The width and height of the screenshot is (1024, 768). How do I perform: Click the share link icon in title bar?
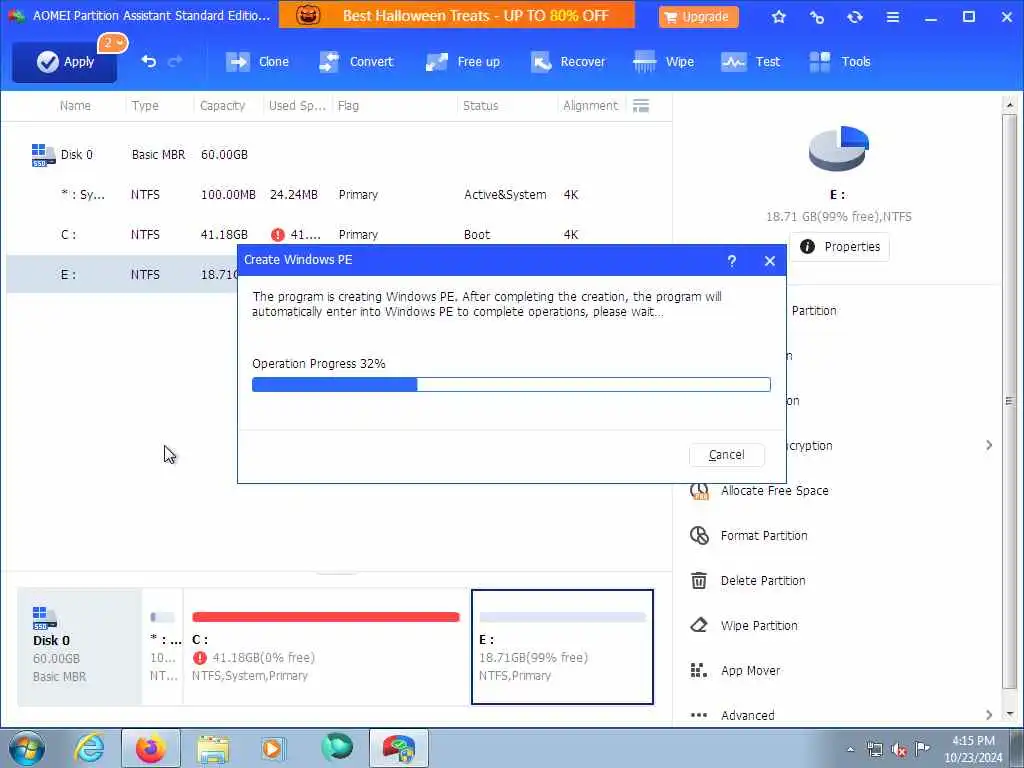[816, 17]
